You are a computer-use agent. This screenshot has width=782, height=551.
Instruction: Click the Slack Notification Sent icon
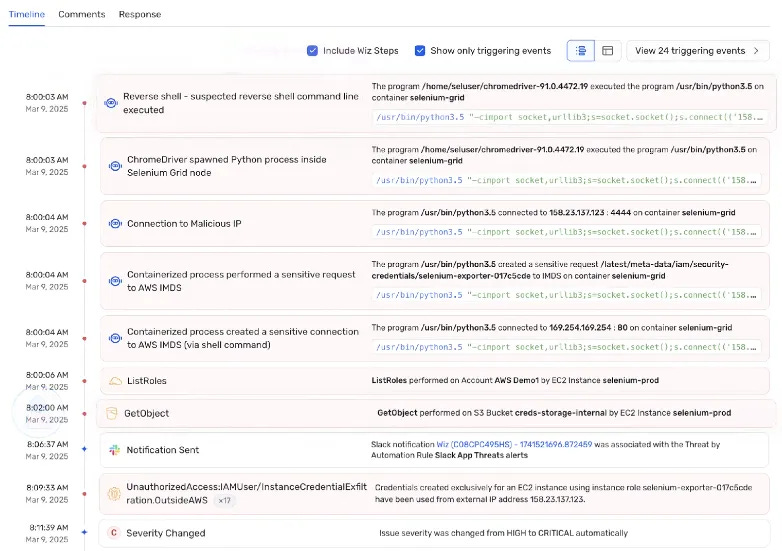tap(115, 450)
